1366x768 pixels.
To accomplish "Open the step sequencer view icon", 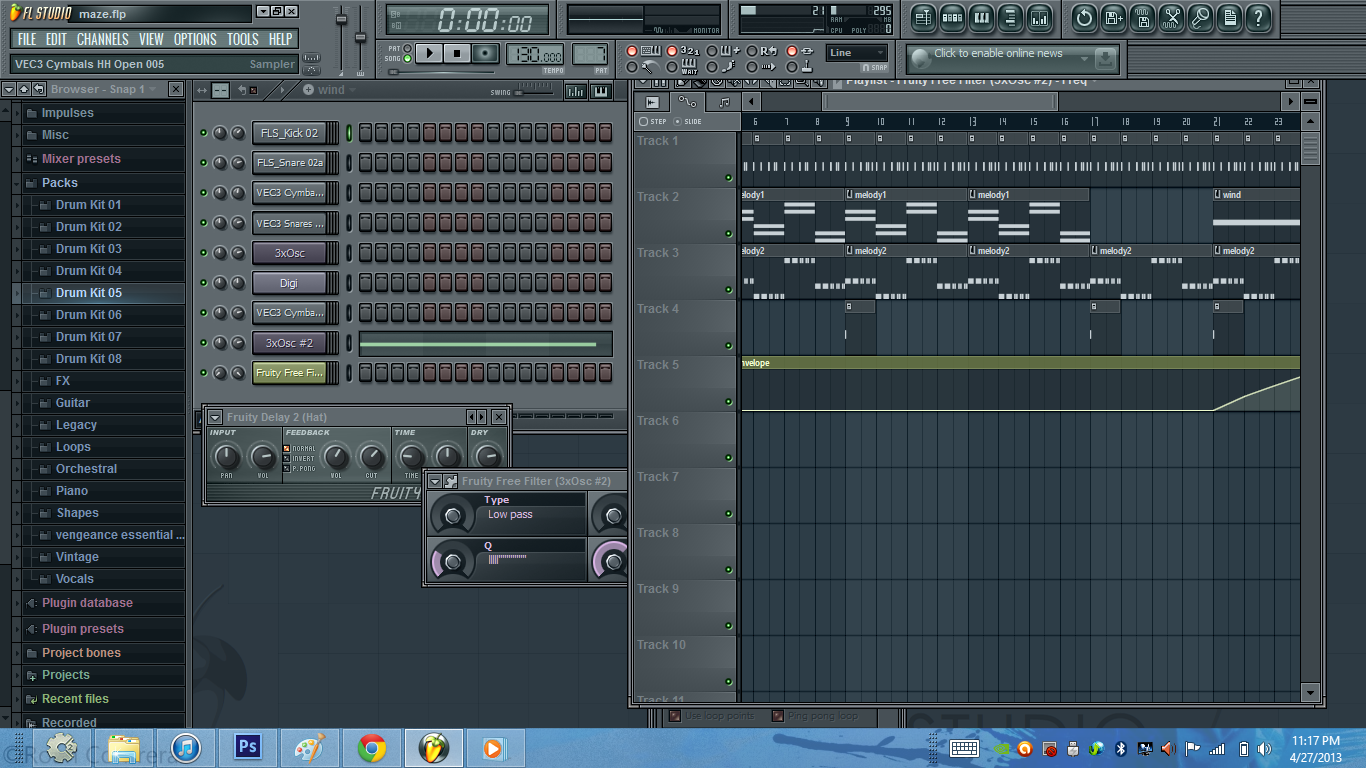I will (952, 17).
